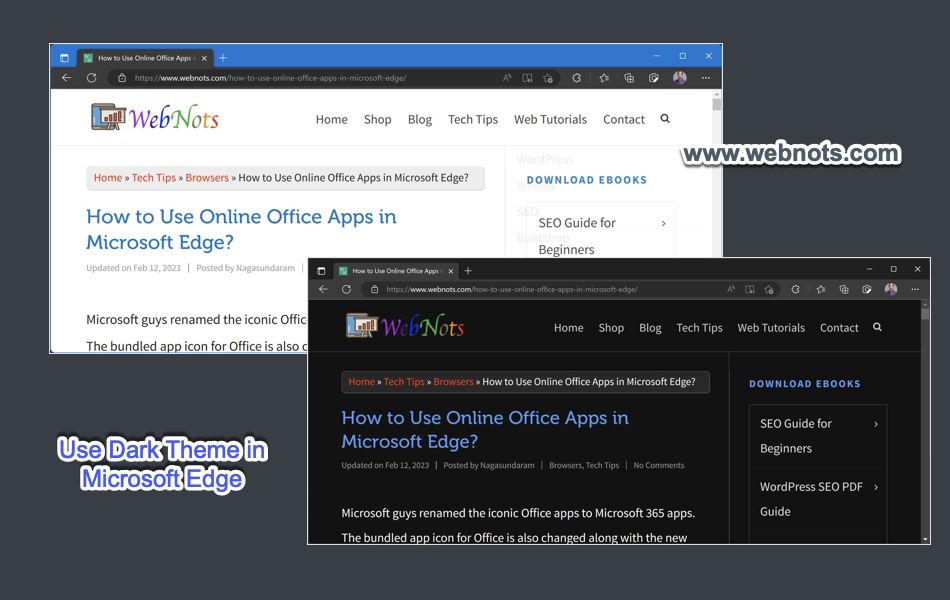This screenshot has height=600, width=950.
Task: Open the profile avatar in dark Edge window
Action: click(891, 289)
